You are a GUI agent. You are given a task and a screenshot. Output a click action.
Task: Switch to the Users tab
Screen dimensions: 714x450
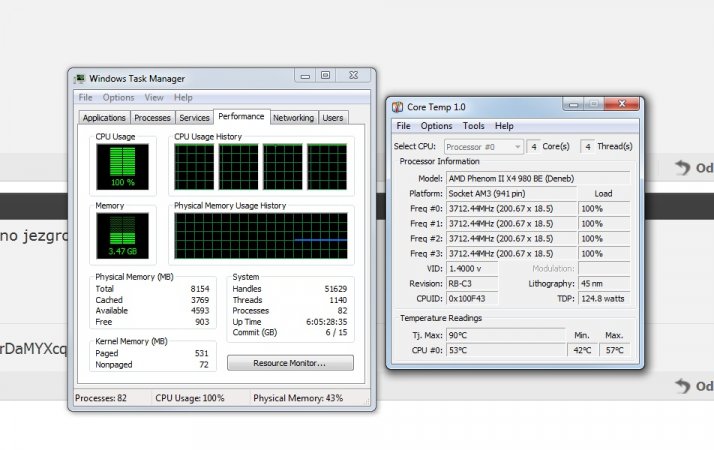tap(333, 118)
